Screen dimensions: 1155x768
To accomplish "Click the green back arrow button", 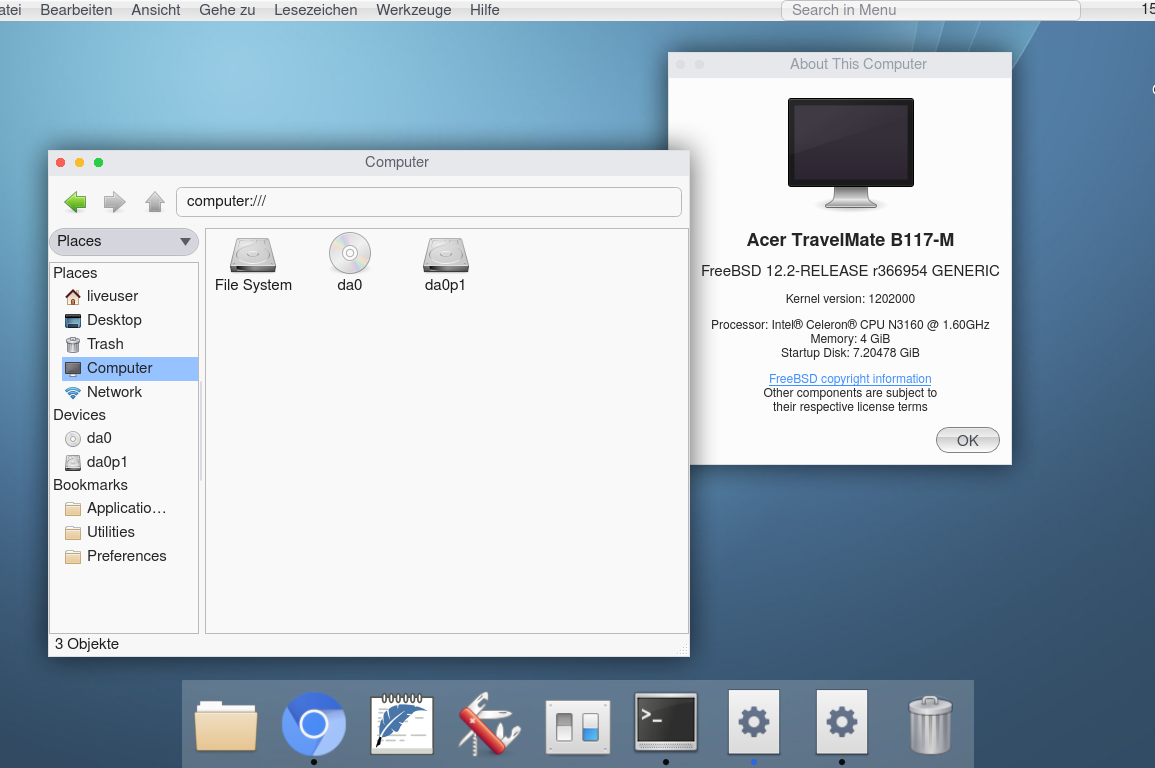I will tap(75, 202).
